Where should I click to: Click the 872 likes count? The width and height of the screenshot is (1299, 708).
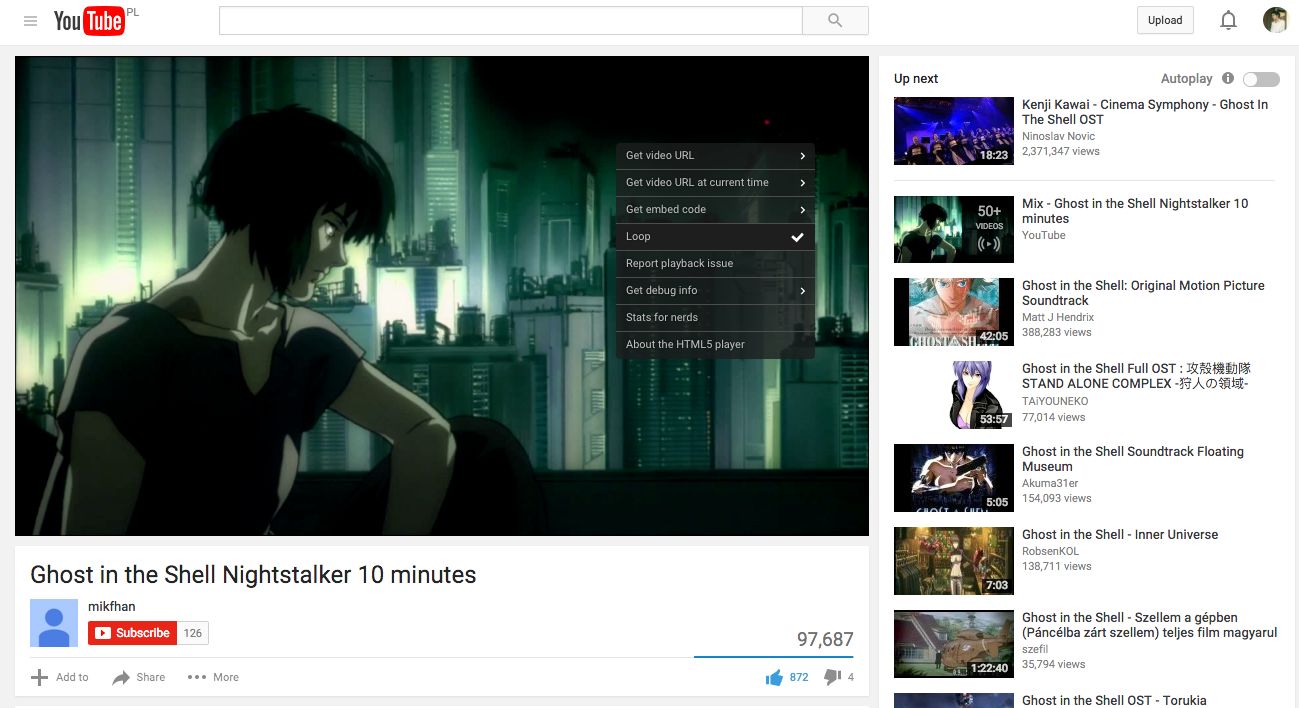[799, 677]
